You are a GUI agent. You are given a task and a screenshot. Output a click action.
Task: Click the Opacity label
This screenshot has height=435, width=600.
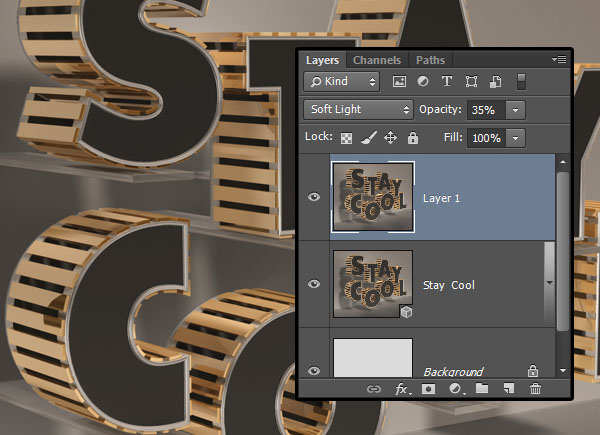point(440,109)
